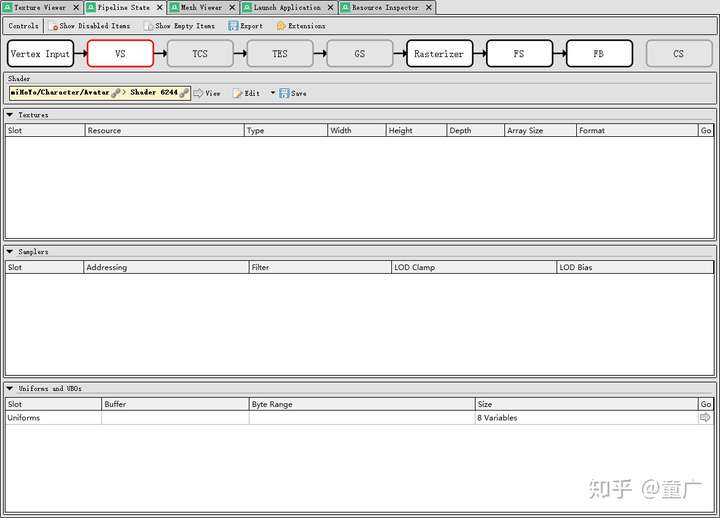
Task: Click the Export toolbar button
Action: click(246, 26)
